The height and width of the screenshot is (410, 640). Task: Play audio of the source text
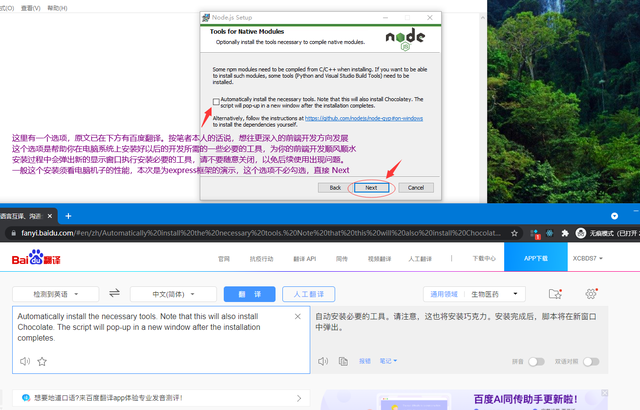click(25, 361)
